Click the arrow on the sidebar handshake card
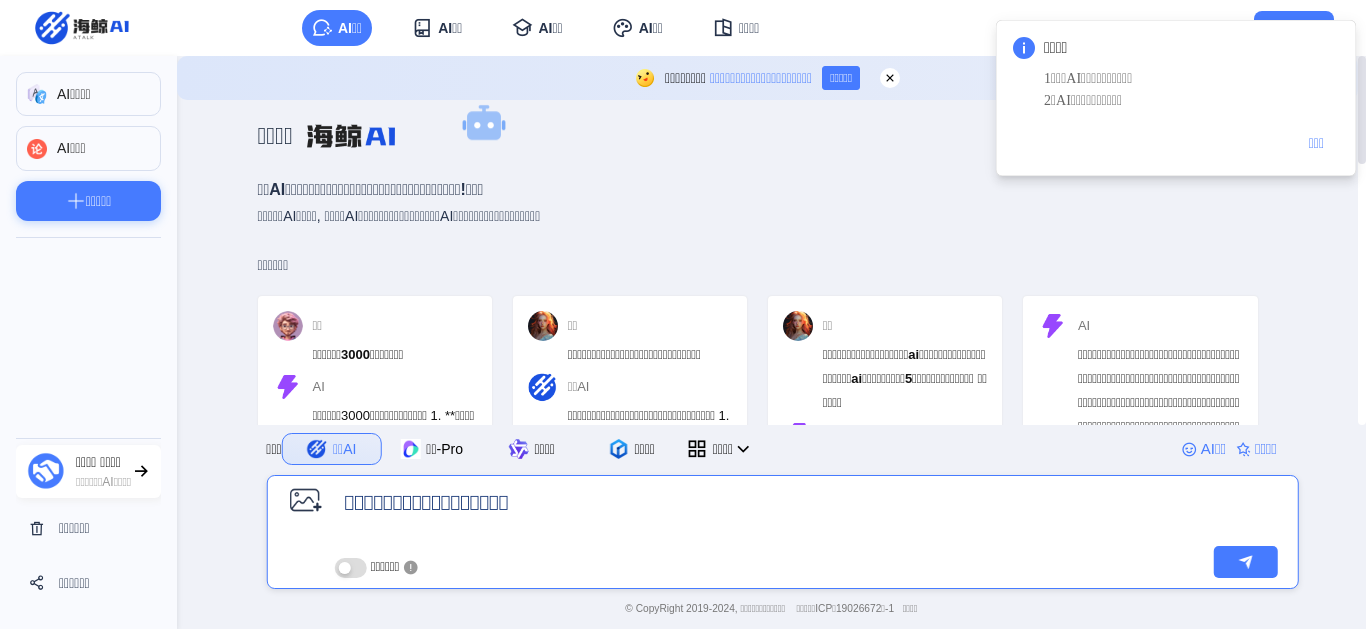 coord(141,471)
